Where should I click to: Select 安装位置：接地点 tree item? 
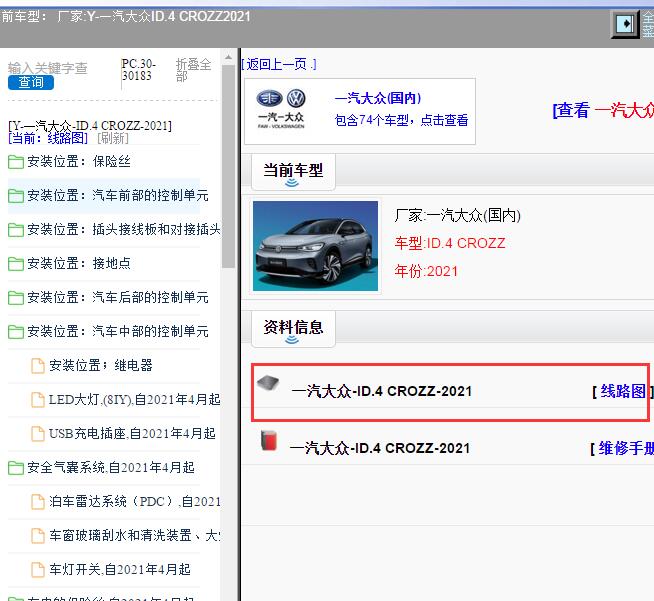[79, 263]
